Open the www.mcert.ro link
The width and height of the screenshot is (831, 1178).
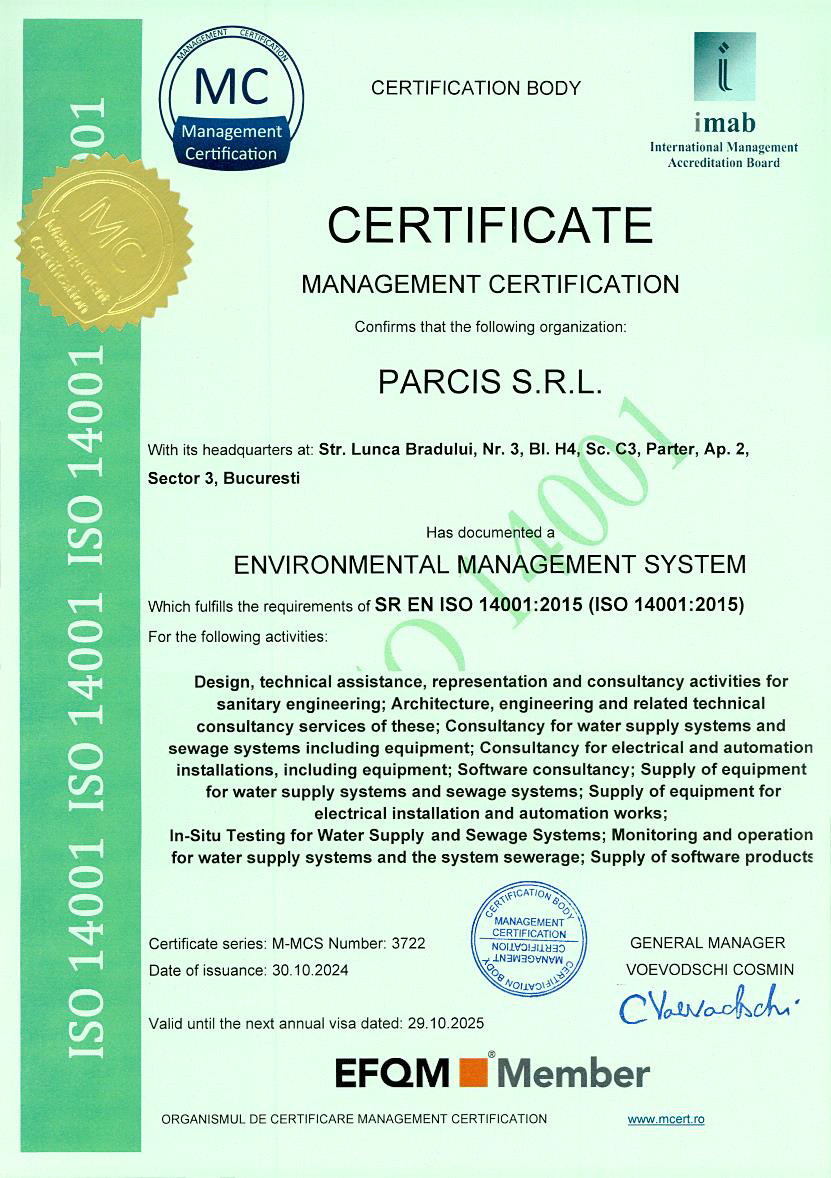(666, 1119)
